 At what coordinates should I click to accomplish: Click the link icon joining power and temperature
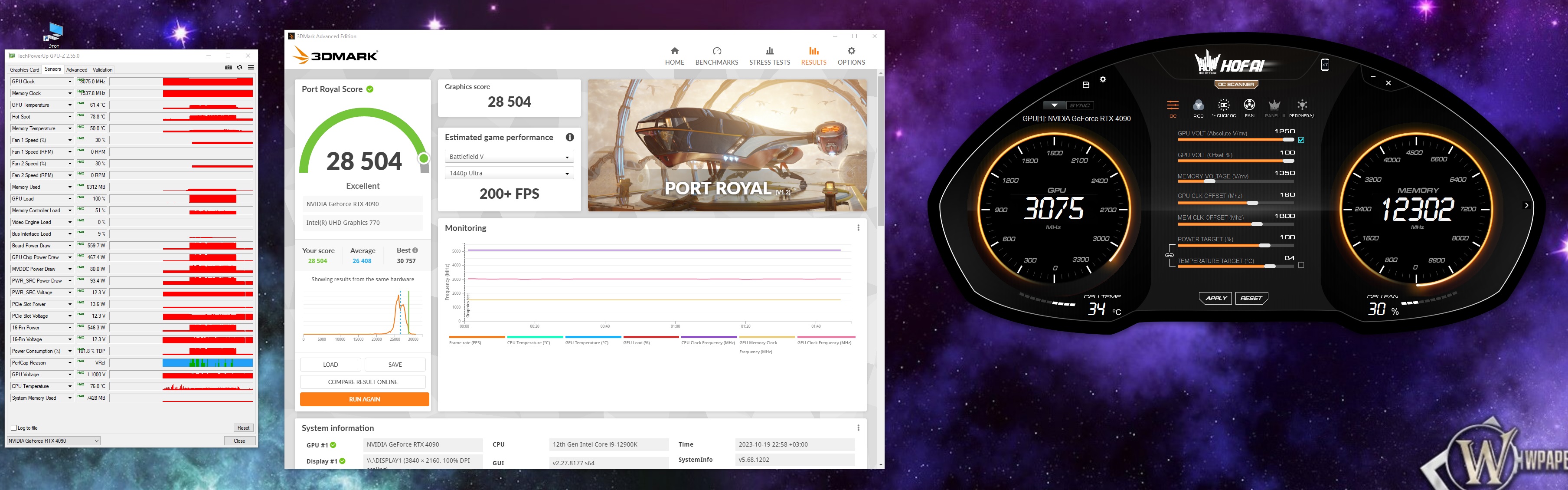[1169, 255]
